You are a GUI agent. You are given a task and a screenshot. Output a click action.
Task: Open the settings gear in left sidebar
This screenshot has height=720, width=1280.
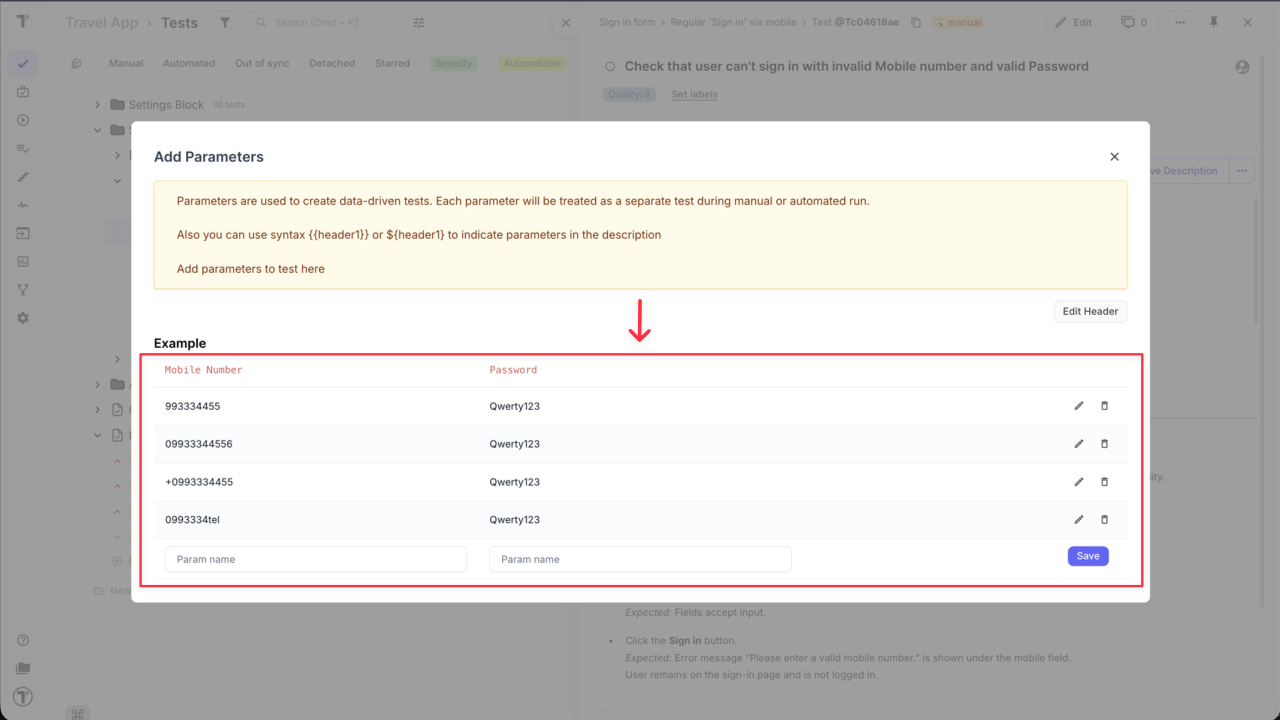pos(22,317)
